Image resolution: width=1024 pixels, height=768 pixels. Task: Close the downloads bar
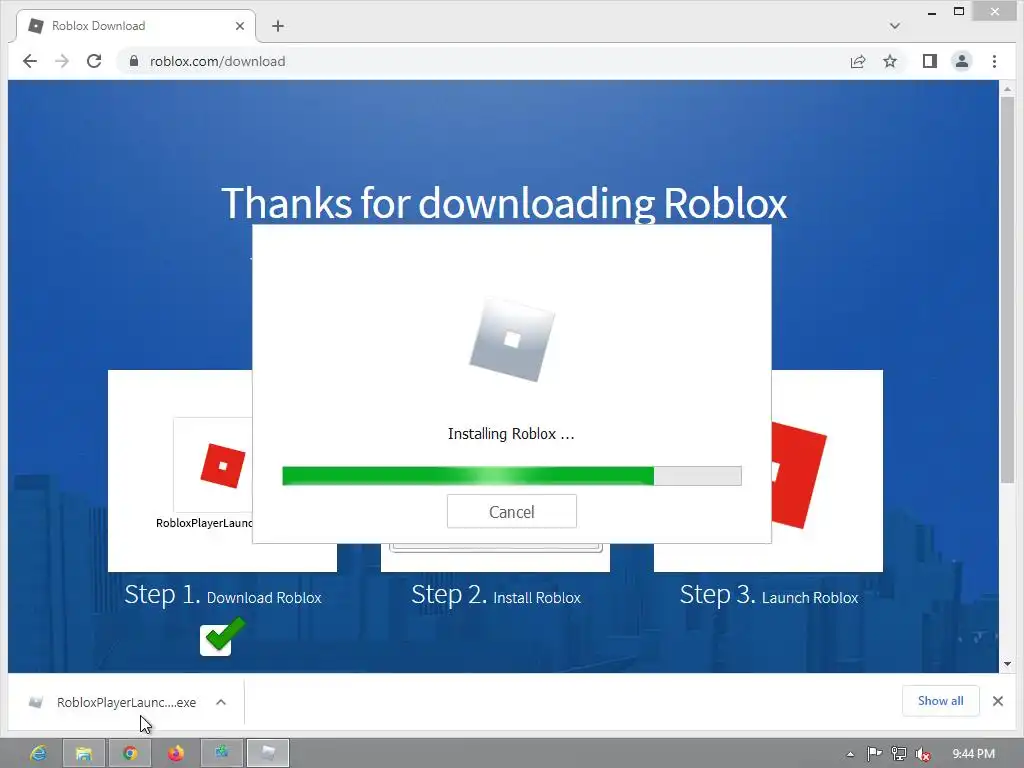click(x=997, y=701)
